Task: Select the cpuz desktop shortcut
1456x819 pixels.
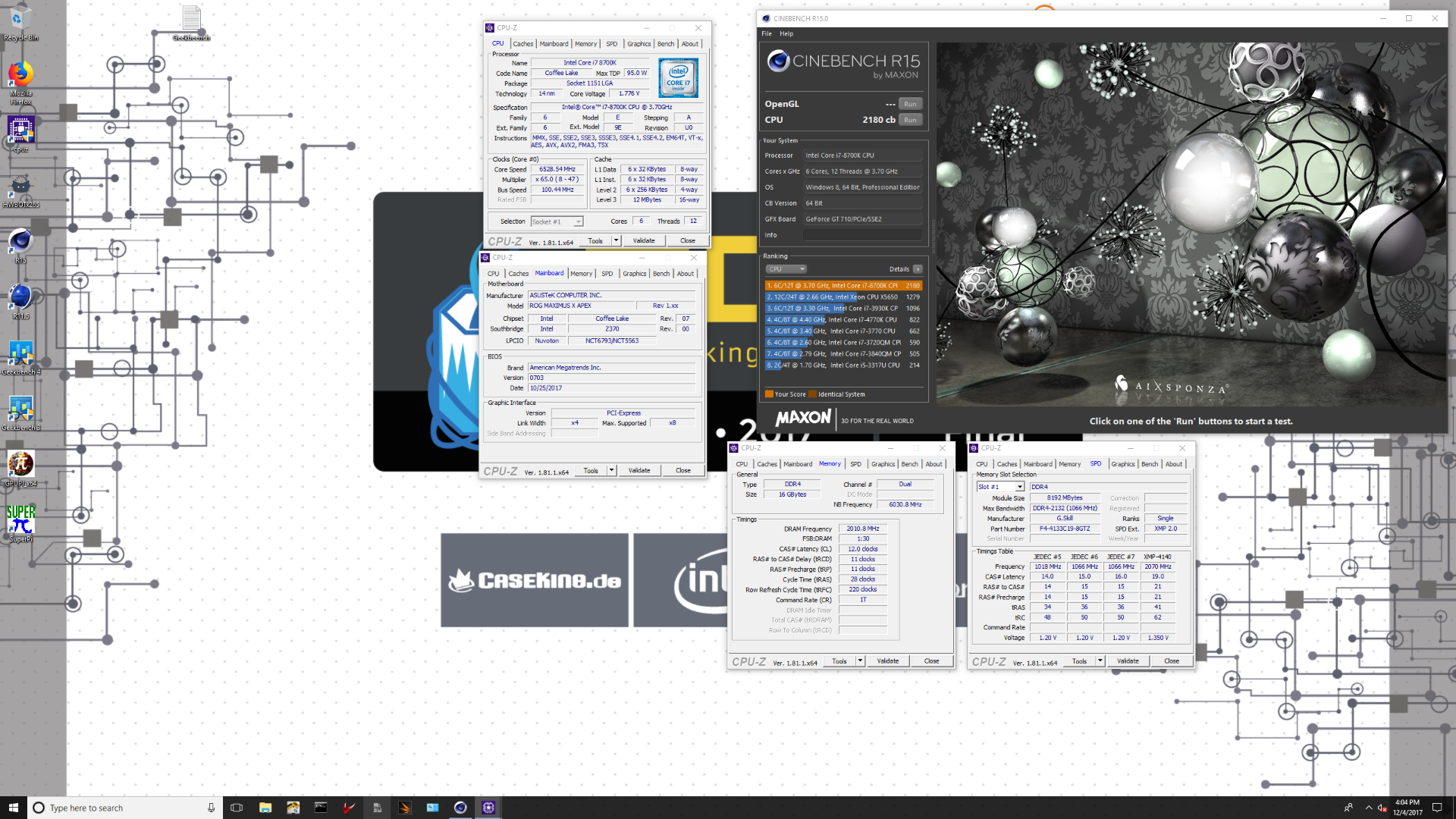Action: [x=20, y=134]
